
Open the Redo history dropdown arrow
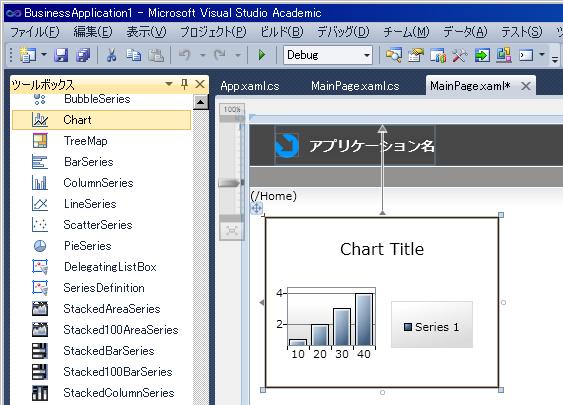point(238,55)
